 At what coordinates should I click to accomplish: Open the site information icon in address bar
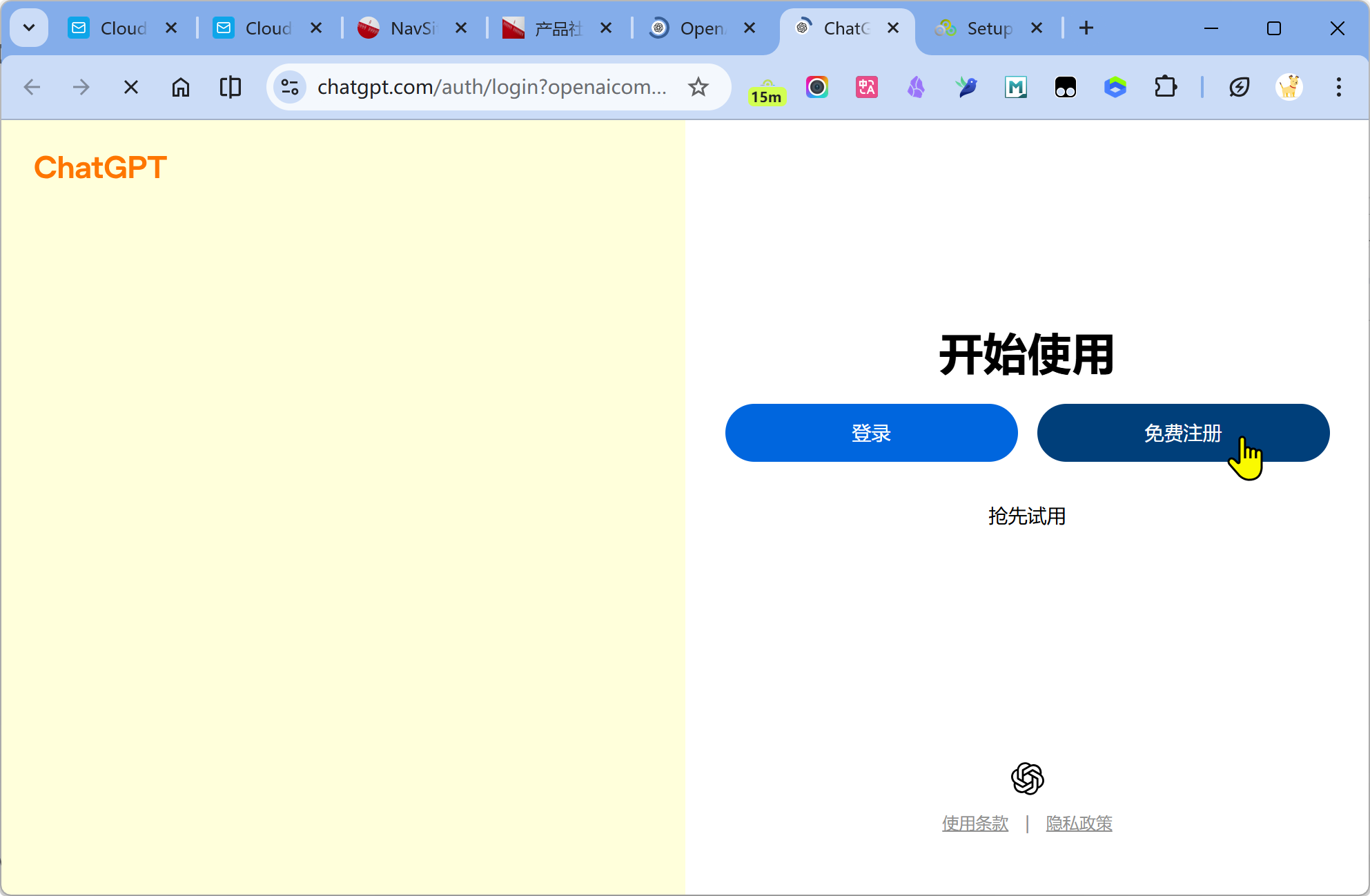[290, 87]
